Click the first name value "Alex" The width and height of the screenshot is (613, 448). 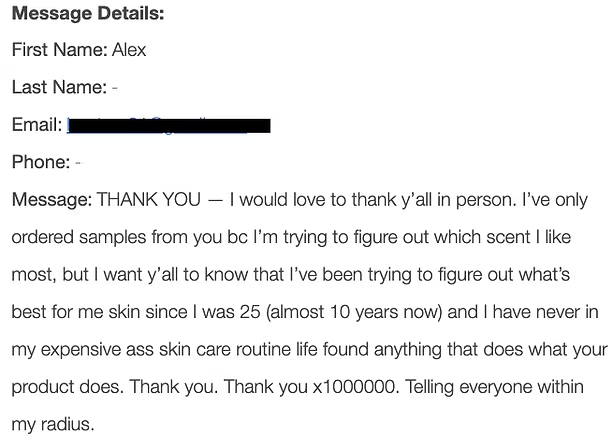click(129, 50)
